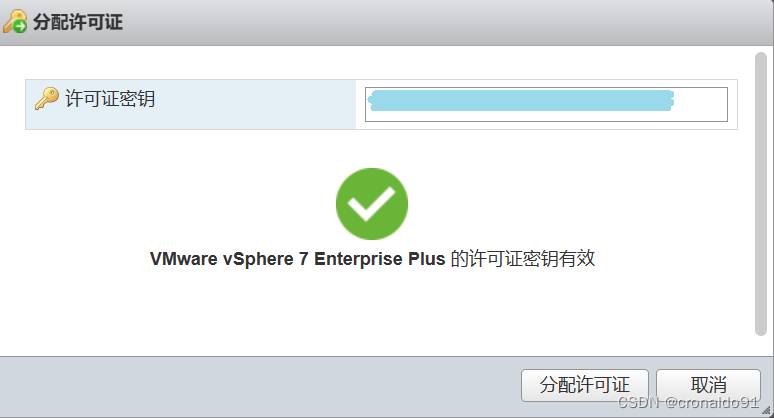774x418 pixels.
Task: Click the golden key icon beside 许可证密钥
Action: click(x=46, y=99)
